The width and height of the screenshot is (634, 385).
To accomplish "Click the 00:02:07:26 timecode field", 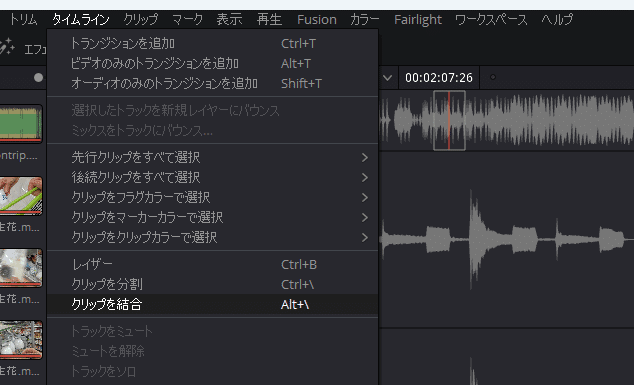I will [439, 78].
